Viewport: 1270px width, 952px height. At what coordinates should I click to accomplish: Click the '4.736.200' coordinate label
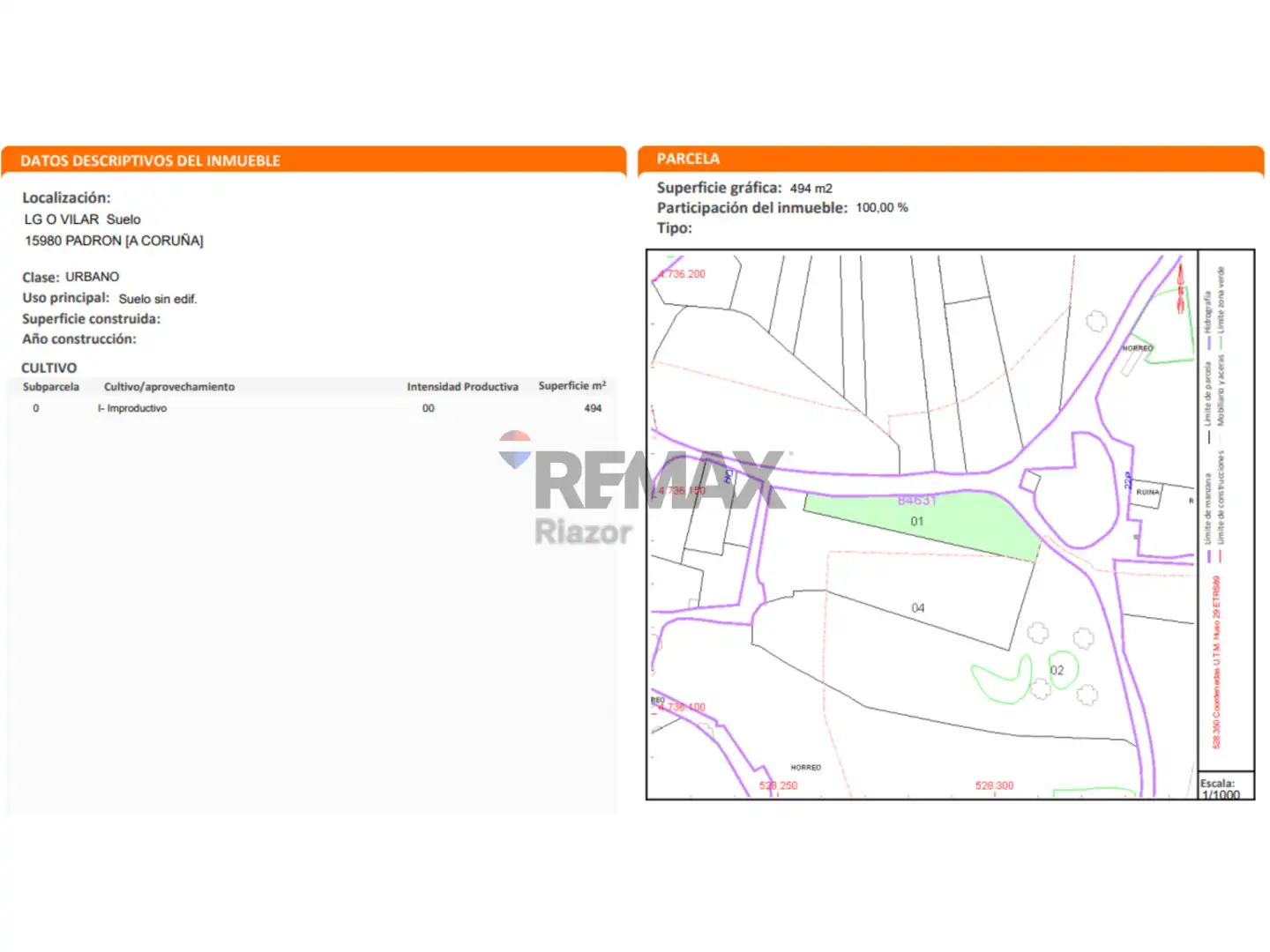click(x=683, y=274)
